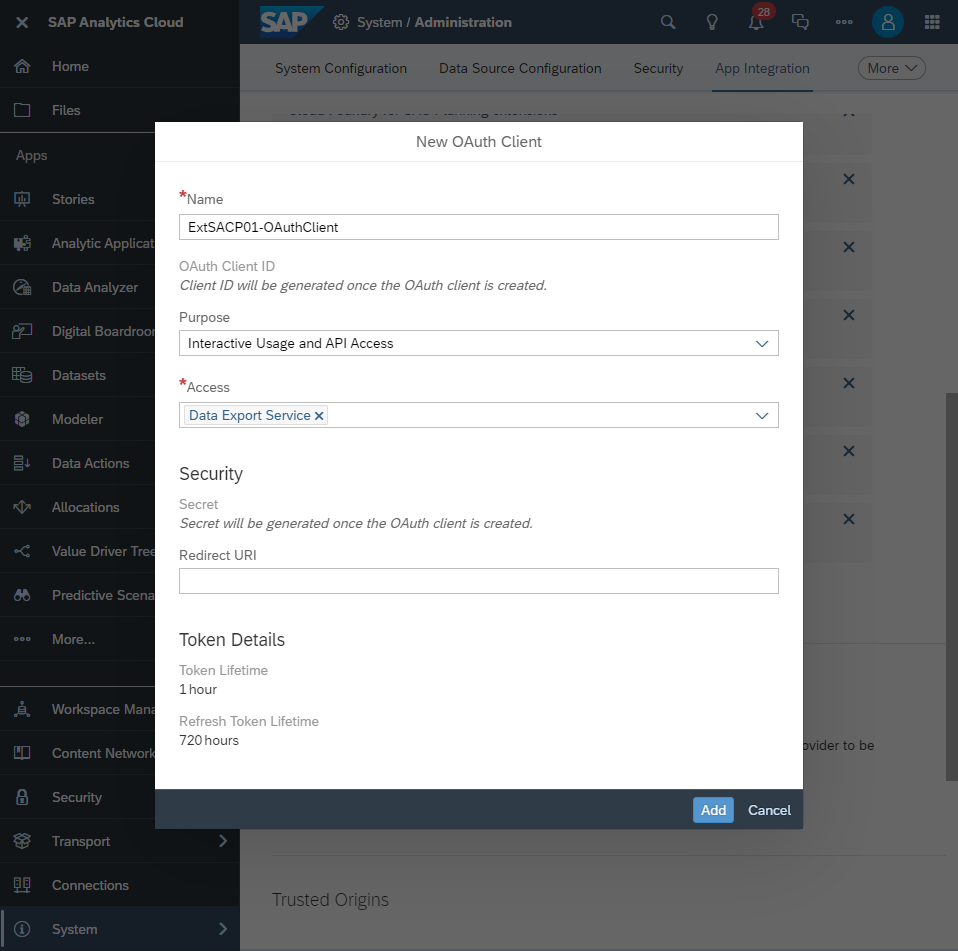Screen dimensions: 958x951
Task: Open the Analytic Applications icon
Action: [22, 243]
